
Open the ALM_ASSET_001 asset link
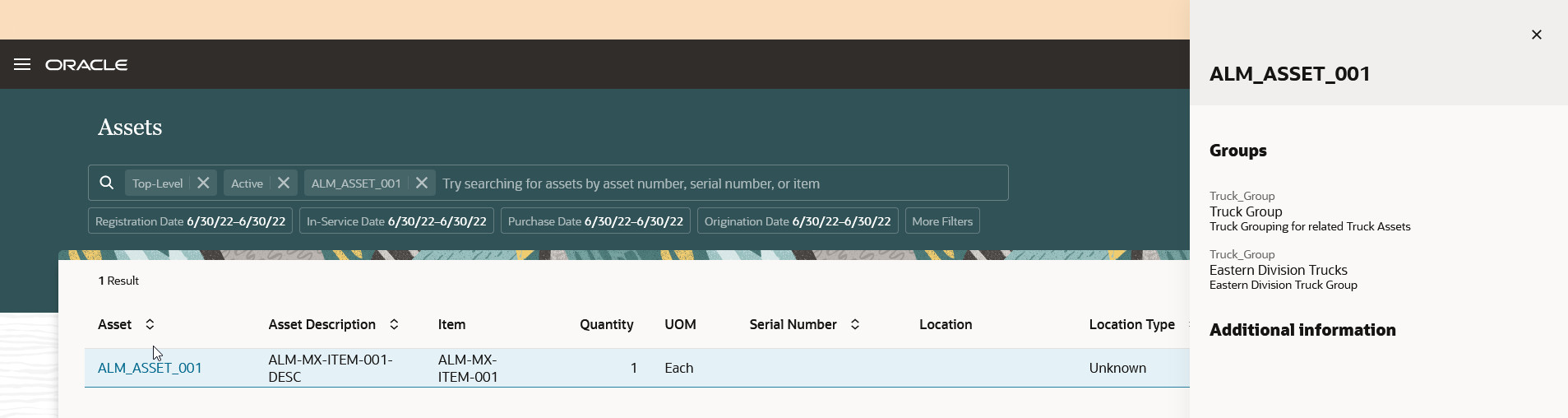tap(150, 368)
